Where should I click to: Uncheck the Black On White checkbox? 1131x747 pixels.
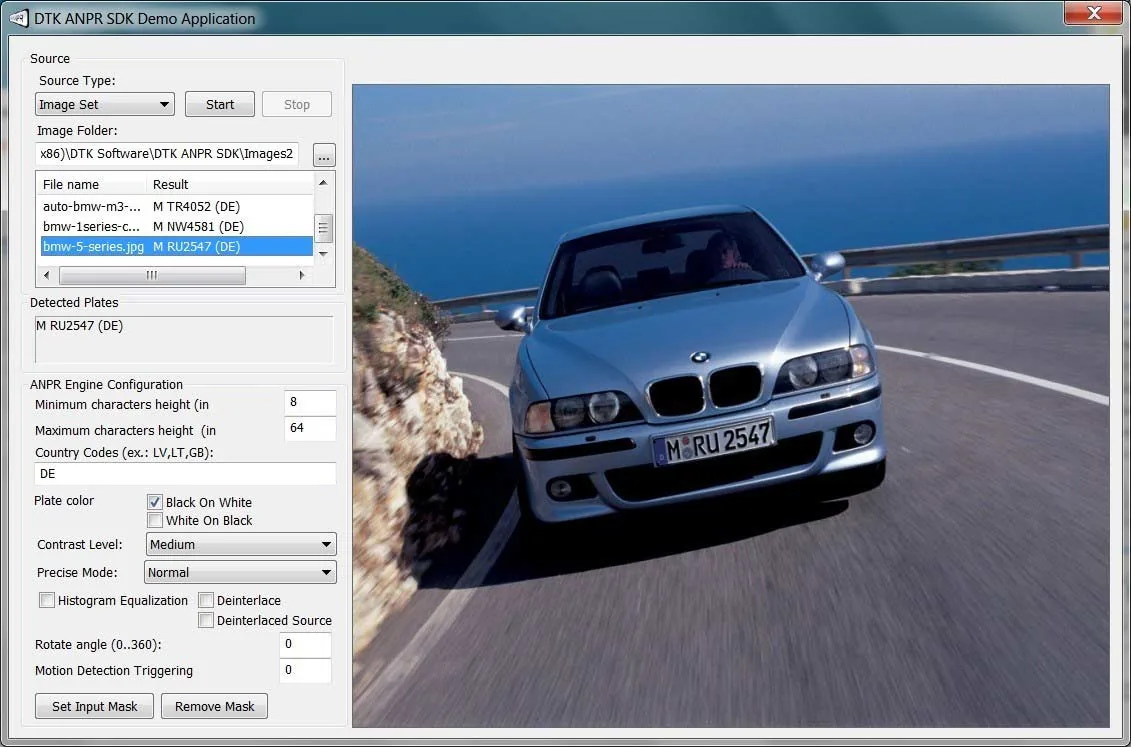tap(154, 502)
